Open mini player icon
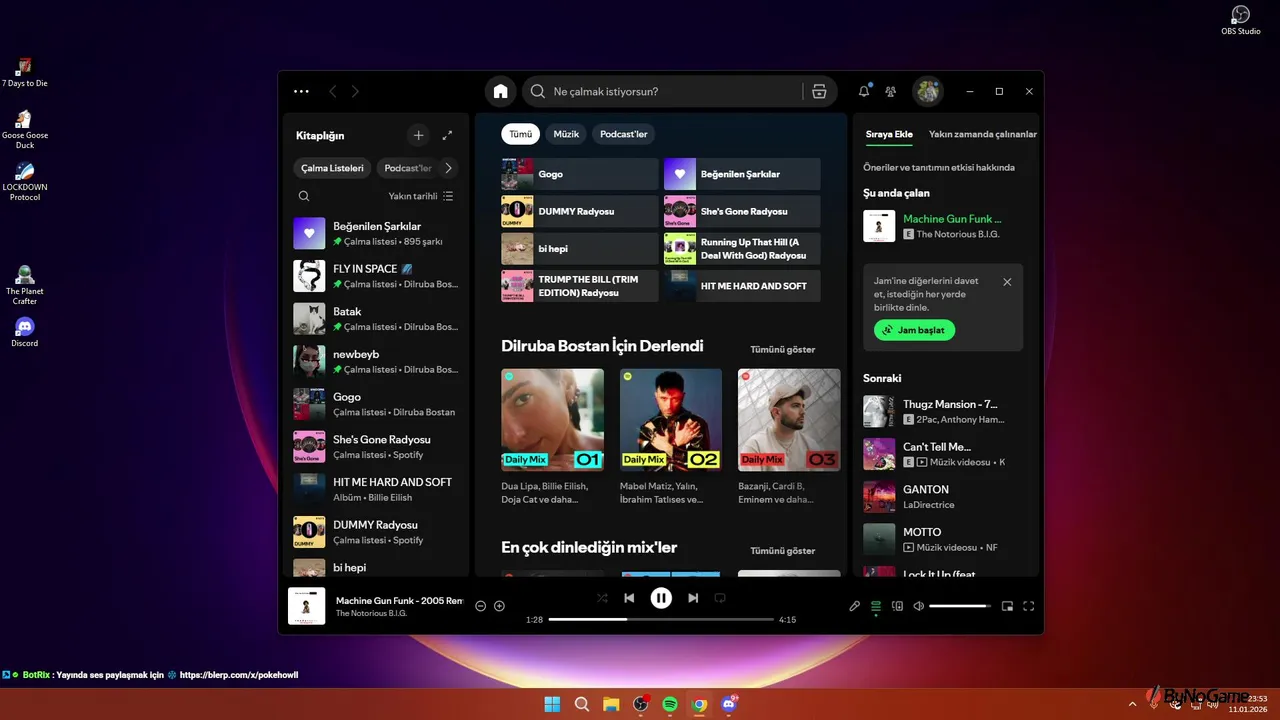This screenshot has height=720, width=1280. tap(1007, 606)
